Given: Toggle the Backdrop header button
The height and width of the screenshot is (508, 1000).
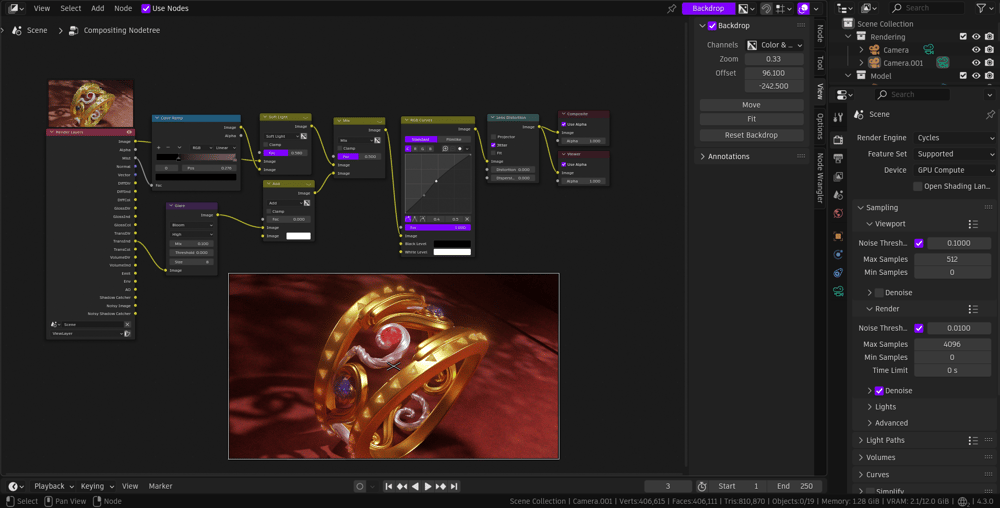Looking at the screenshot, I should [x=708, y=8].
